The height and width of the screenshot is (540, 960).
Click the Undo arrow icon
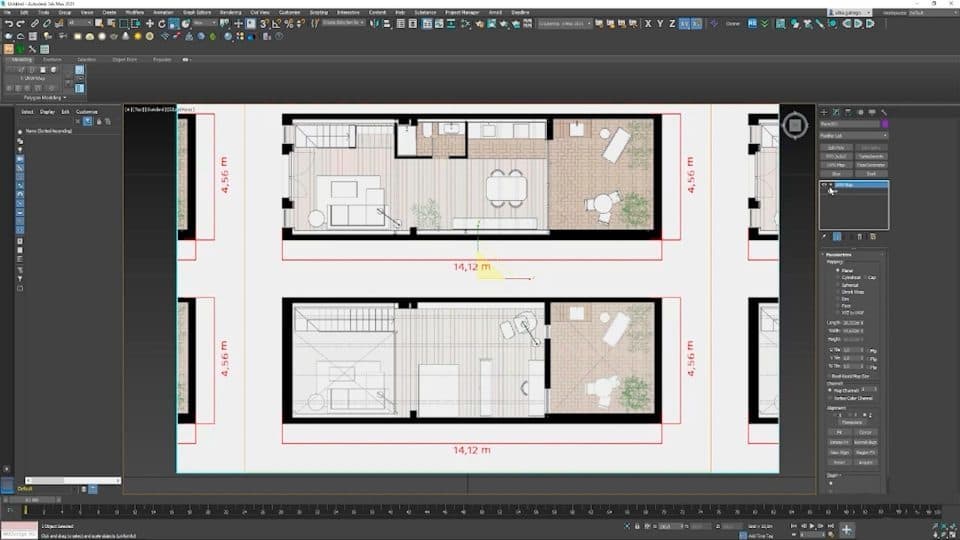(x=9, y=24)
